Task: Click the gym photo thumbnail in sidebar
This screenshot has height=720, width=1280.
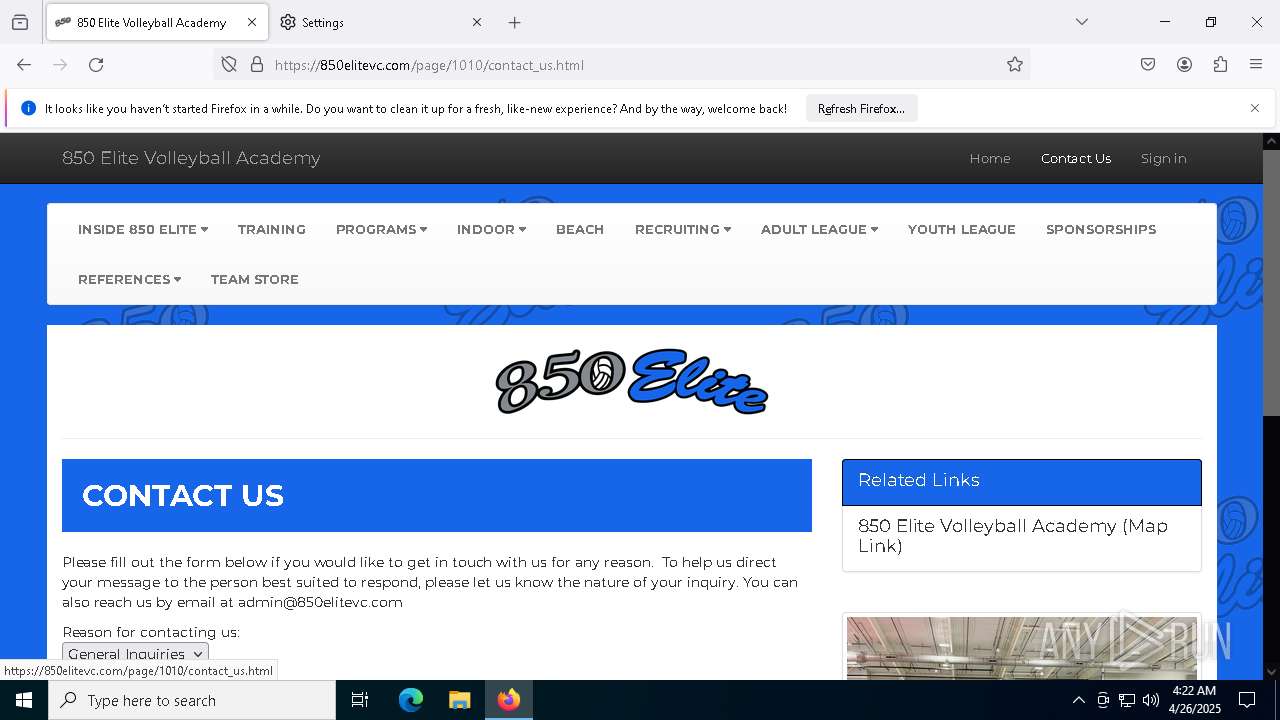Action: tap(1021, 648)
